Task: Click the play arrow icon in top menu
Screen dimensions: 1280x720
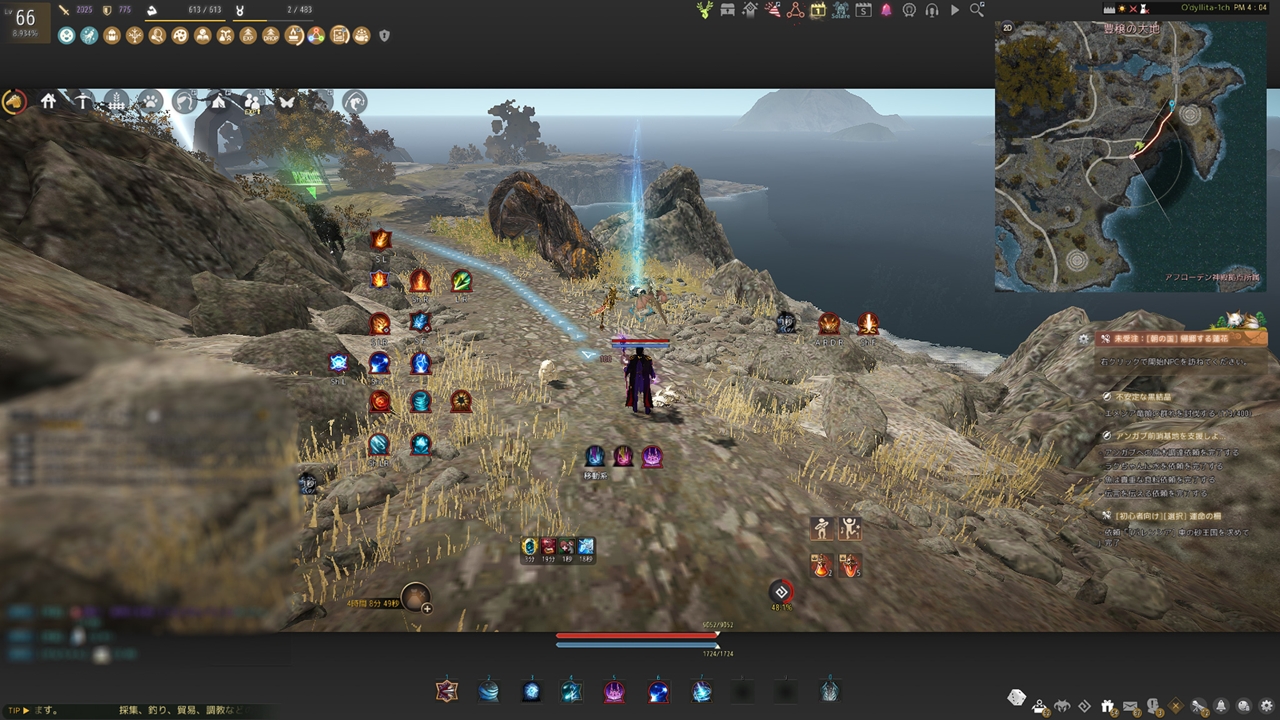Action: pyautogui.click(x=955, y=10)
